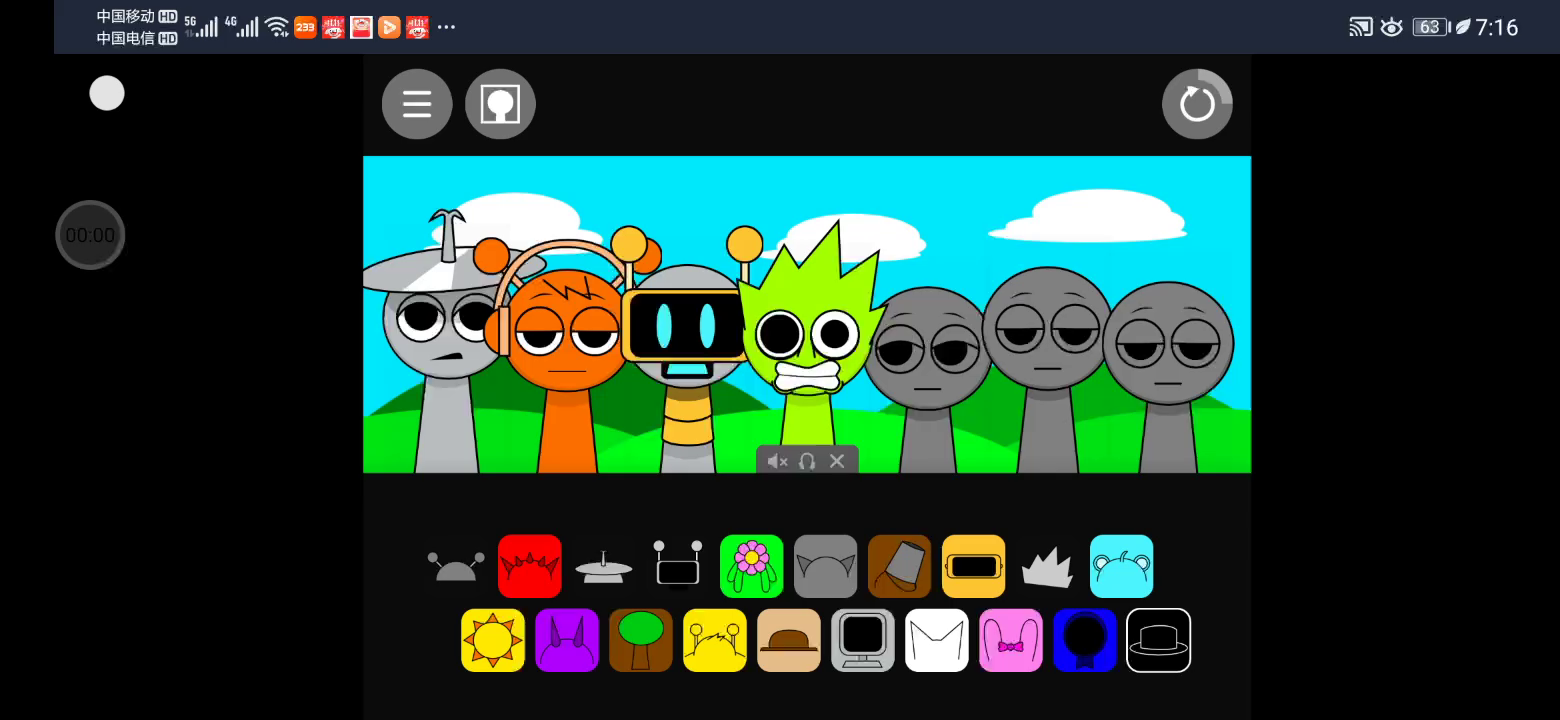Select the brown bucket icon
Screen dimensions: 1560x720
pos(899,567)
